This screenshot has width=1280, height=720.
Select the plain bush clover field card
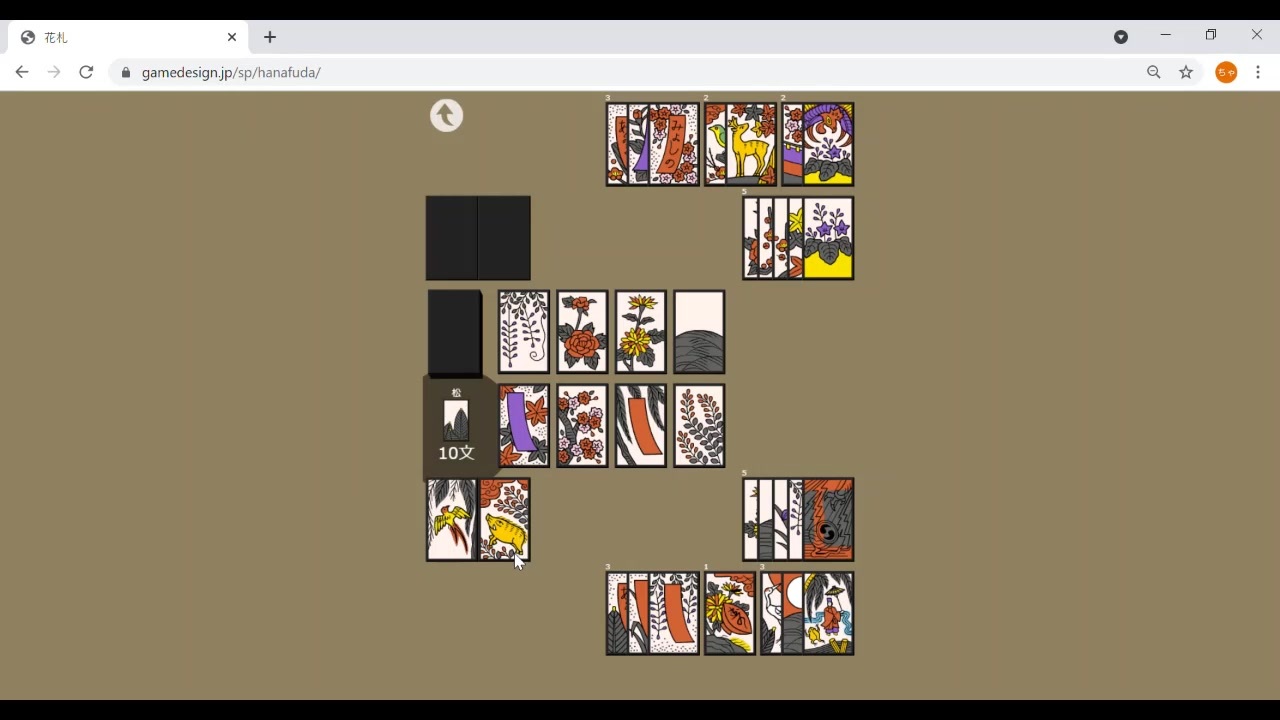pos(699,425)
